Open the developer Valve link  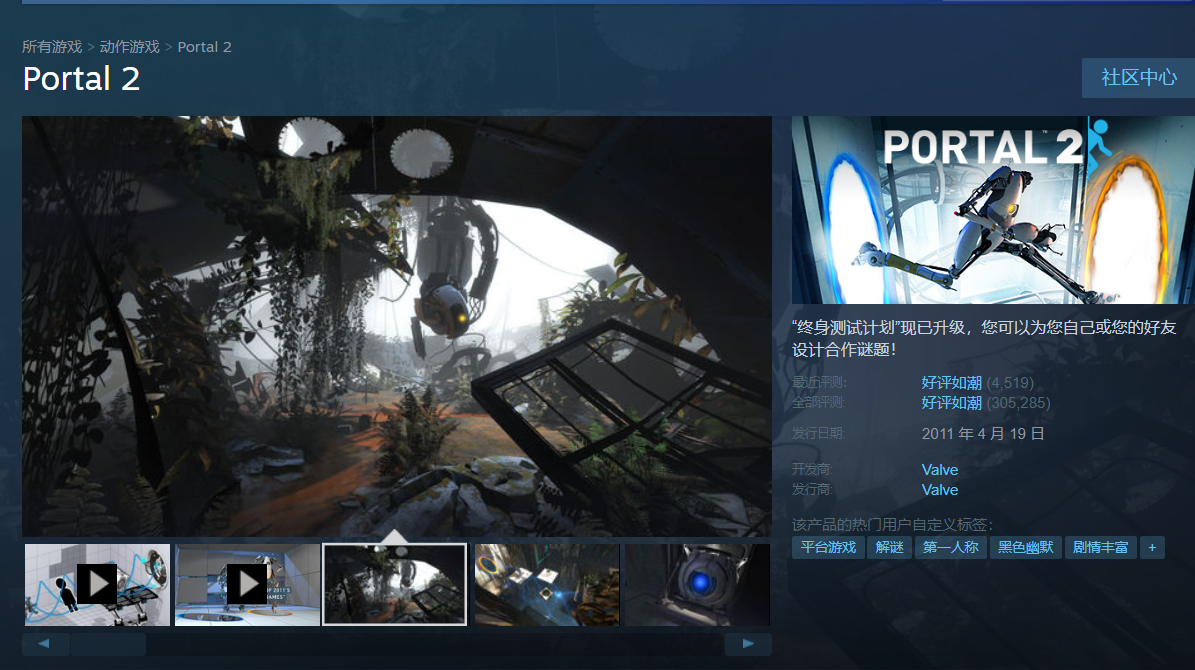pos(940,470)
